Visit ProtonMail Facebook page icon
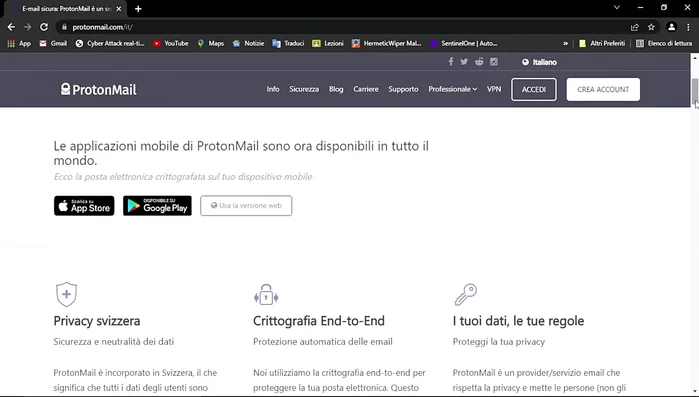The width and height of the screenshot is (699, 397). (x=451, y=61)
